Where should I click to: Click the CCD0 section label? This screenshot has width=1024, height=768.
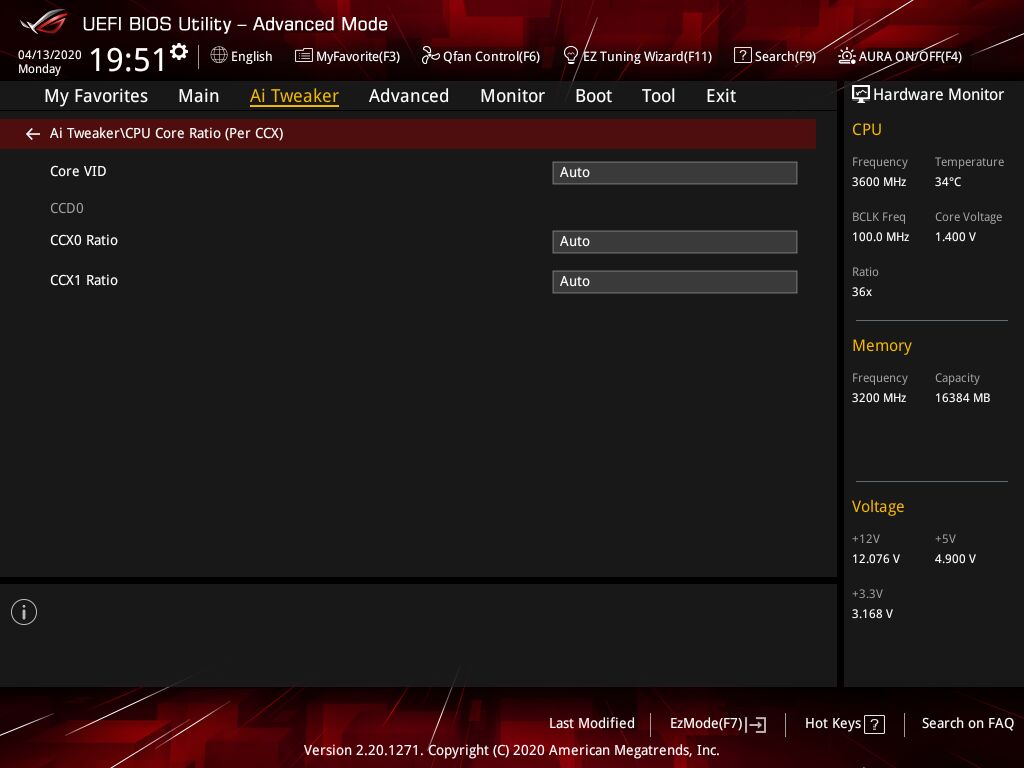(67, 208)
